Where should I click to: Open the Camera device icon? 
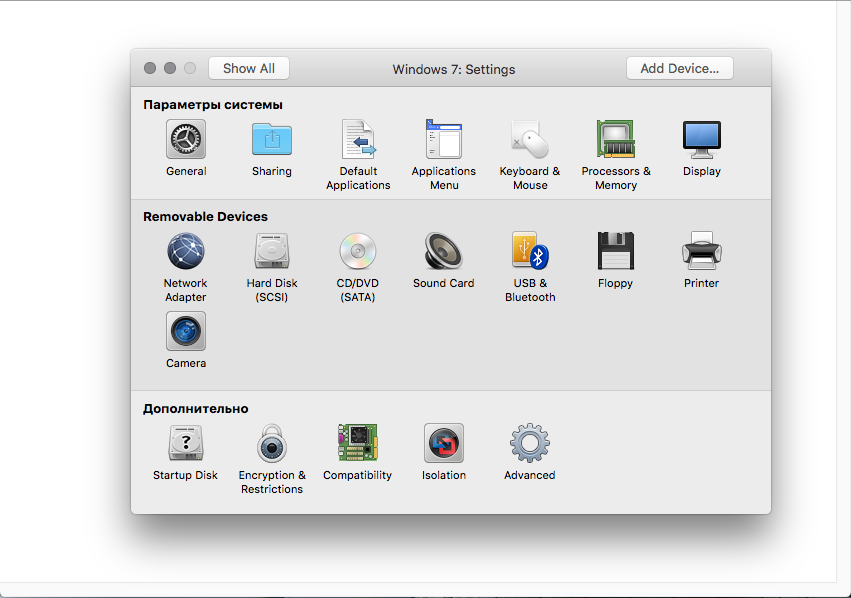(186, 331)
